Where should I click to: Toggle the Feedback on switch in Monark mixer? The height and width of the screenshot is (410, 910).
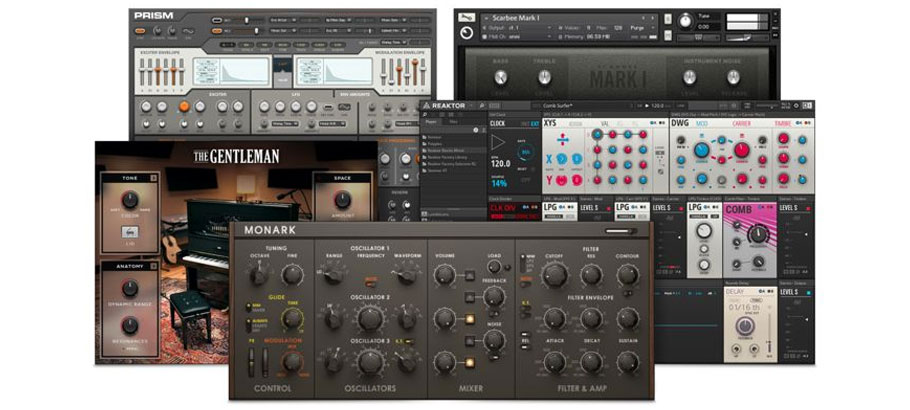(x=469, y=297)
